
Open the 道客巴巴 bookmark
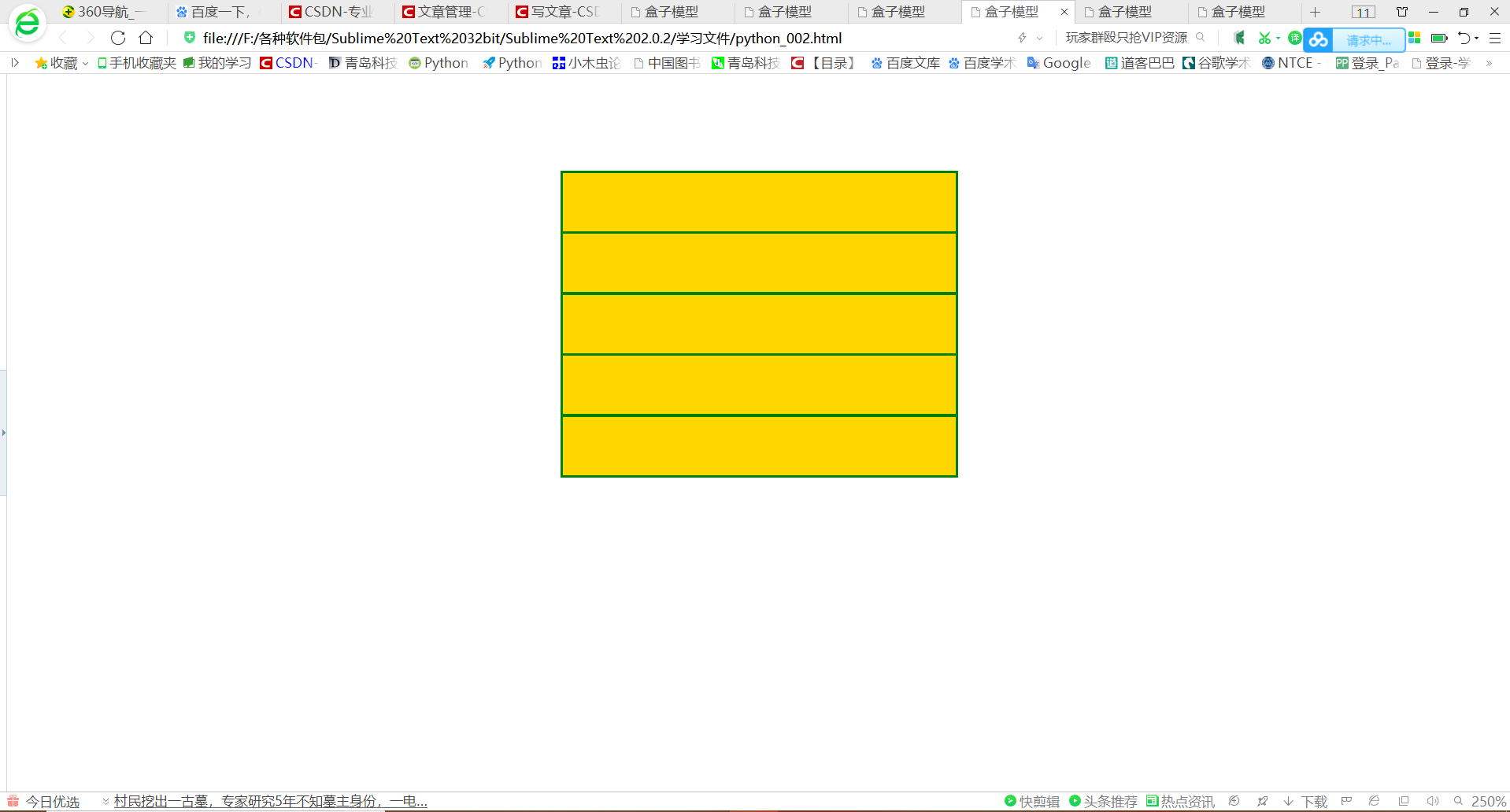(x=1139, y=63)
